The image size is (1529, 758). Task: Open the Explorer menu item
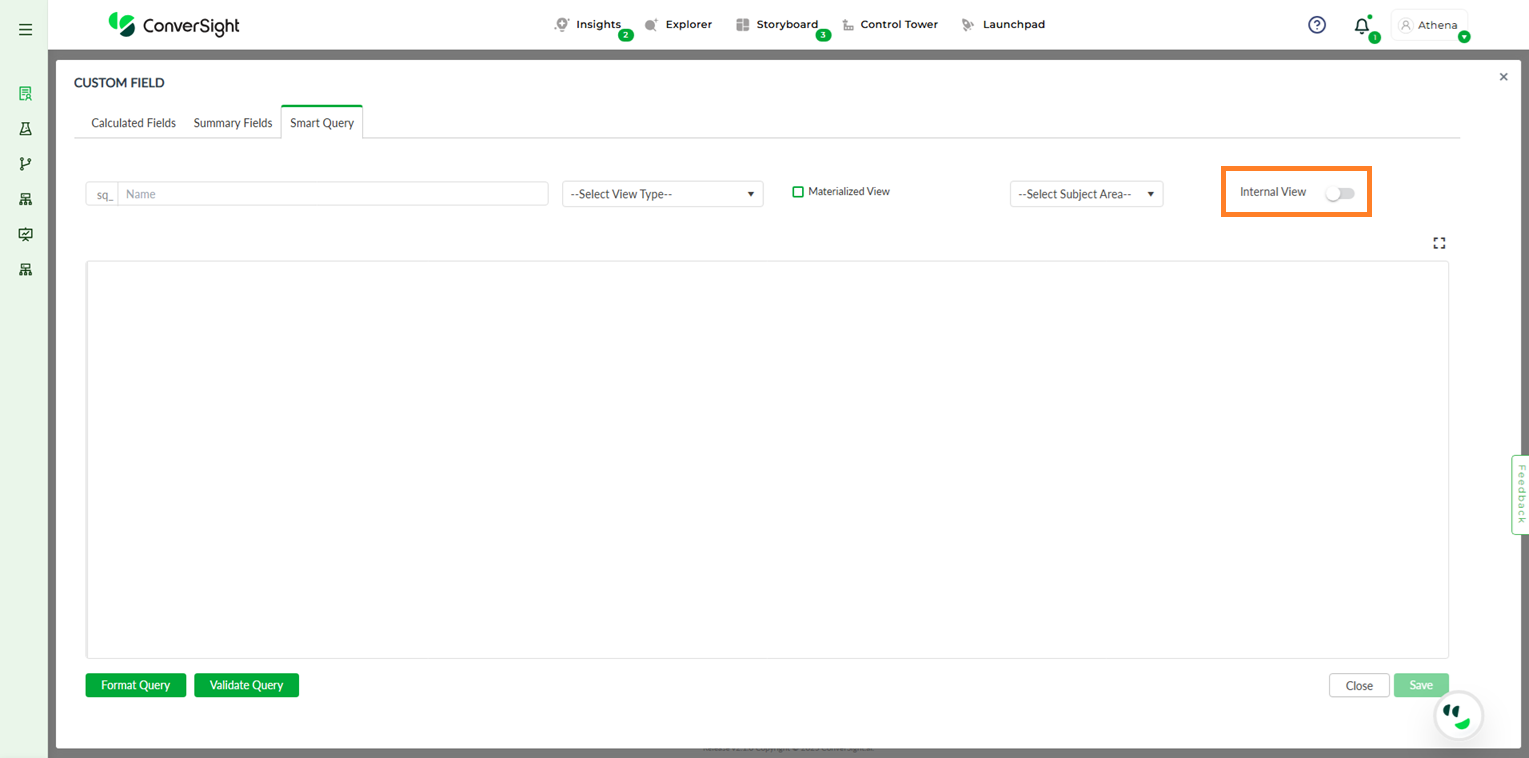(x=679, y=25)
